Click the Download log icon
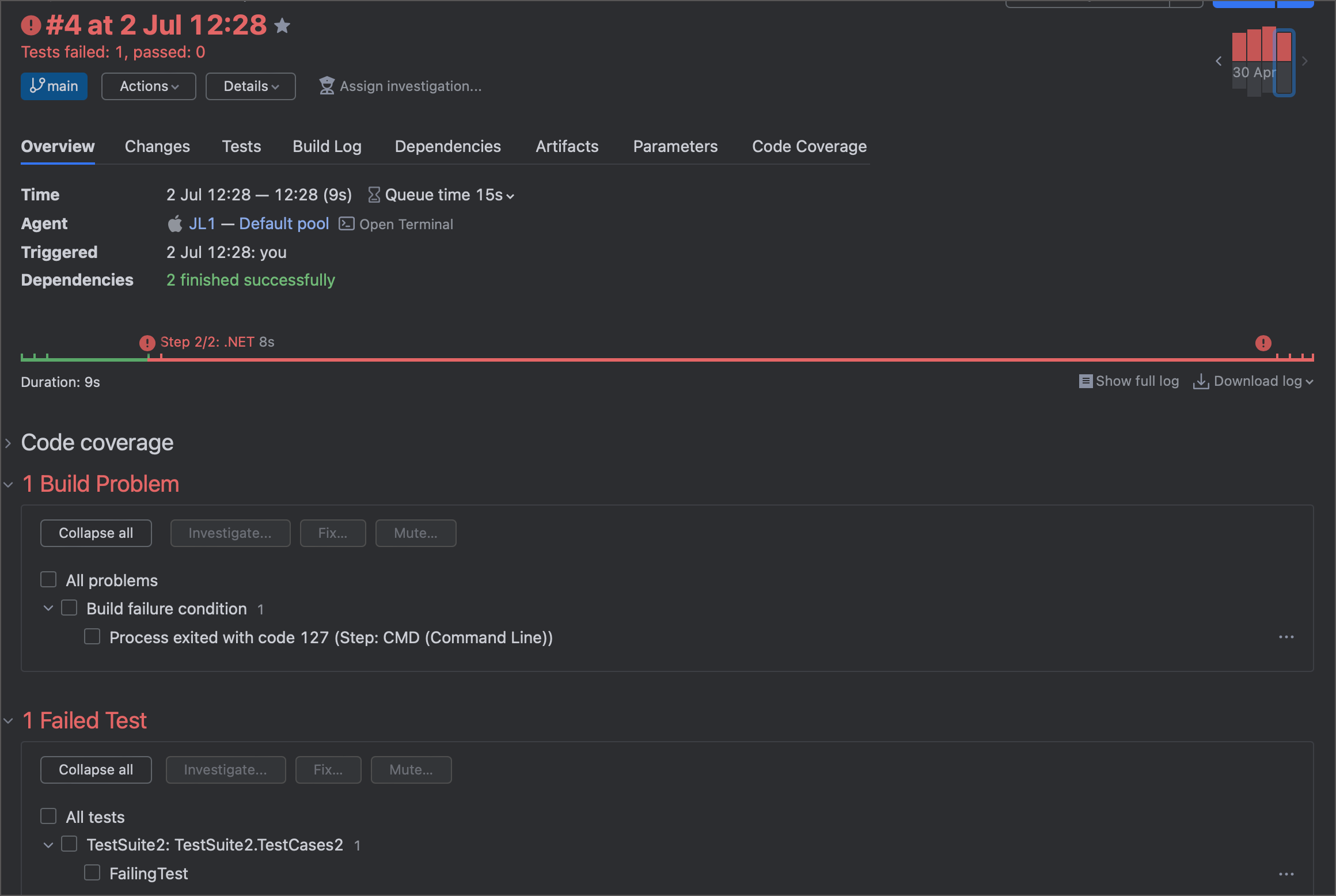This screenshot has width=1336, height=896. [1201, 381]
